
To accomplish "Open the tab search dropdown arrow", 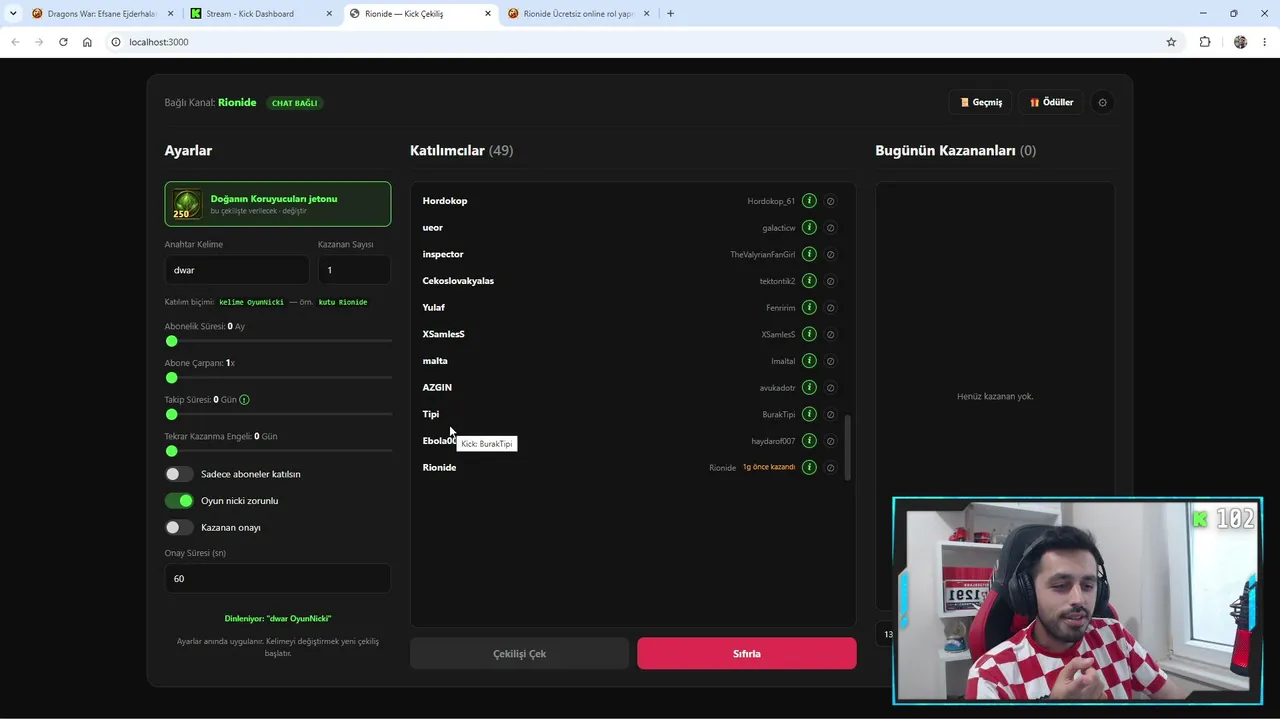I will coord(14,14).
